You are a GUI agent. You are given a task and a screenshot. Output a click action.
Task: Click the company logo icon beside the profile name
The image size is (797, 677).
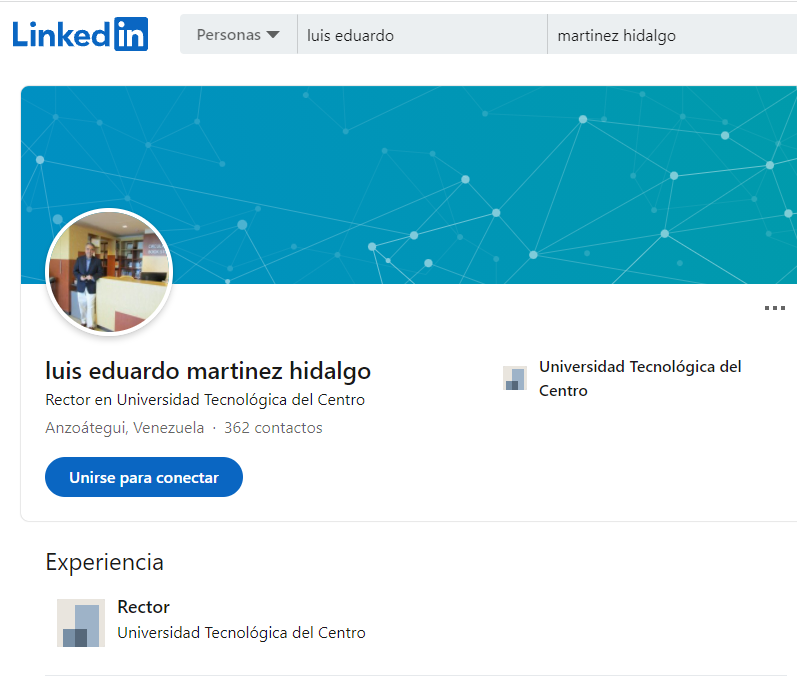tap(515, 378)
